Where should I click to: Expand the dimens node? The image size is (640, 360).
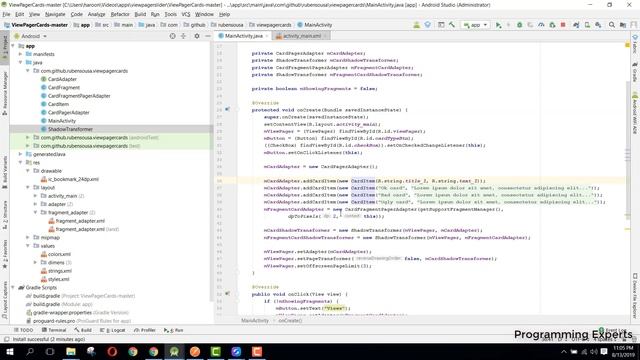[x=36, y=262]
